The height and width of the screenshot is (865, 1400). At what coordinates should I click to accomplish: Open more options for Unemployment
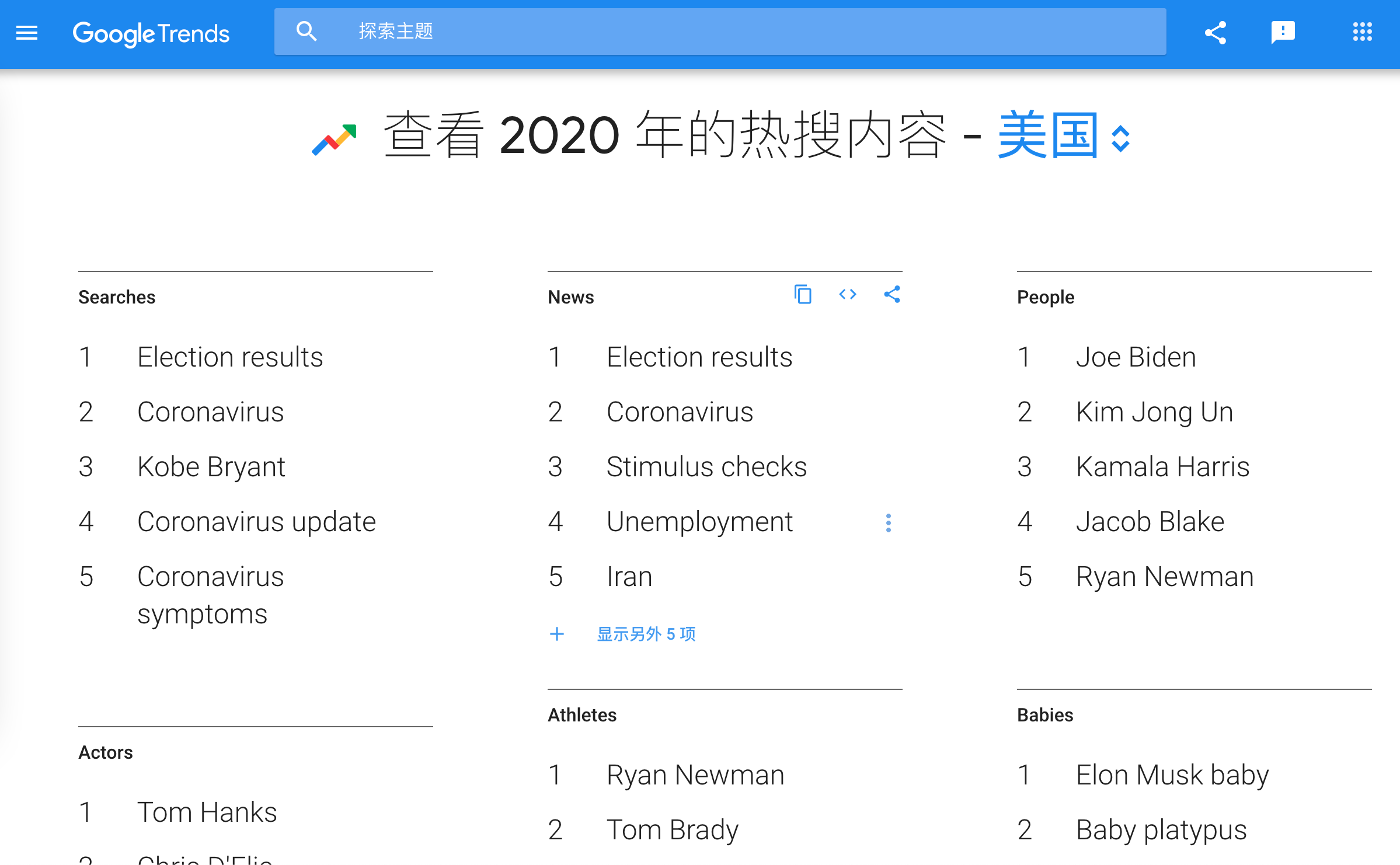(x=888, y=523)
